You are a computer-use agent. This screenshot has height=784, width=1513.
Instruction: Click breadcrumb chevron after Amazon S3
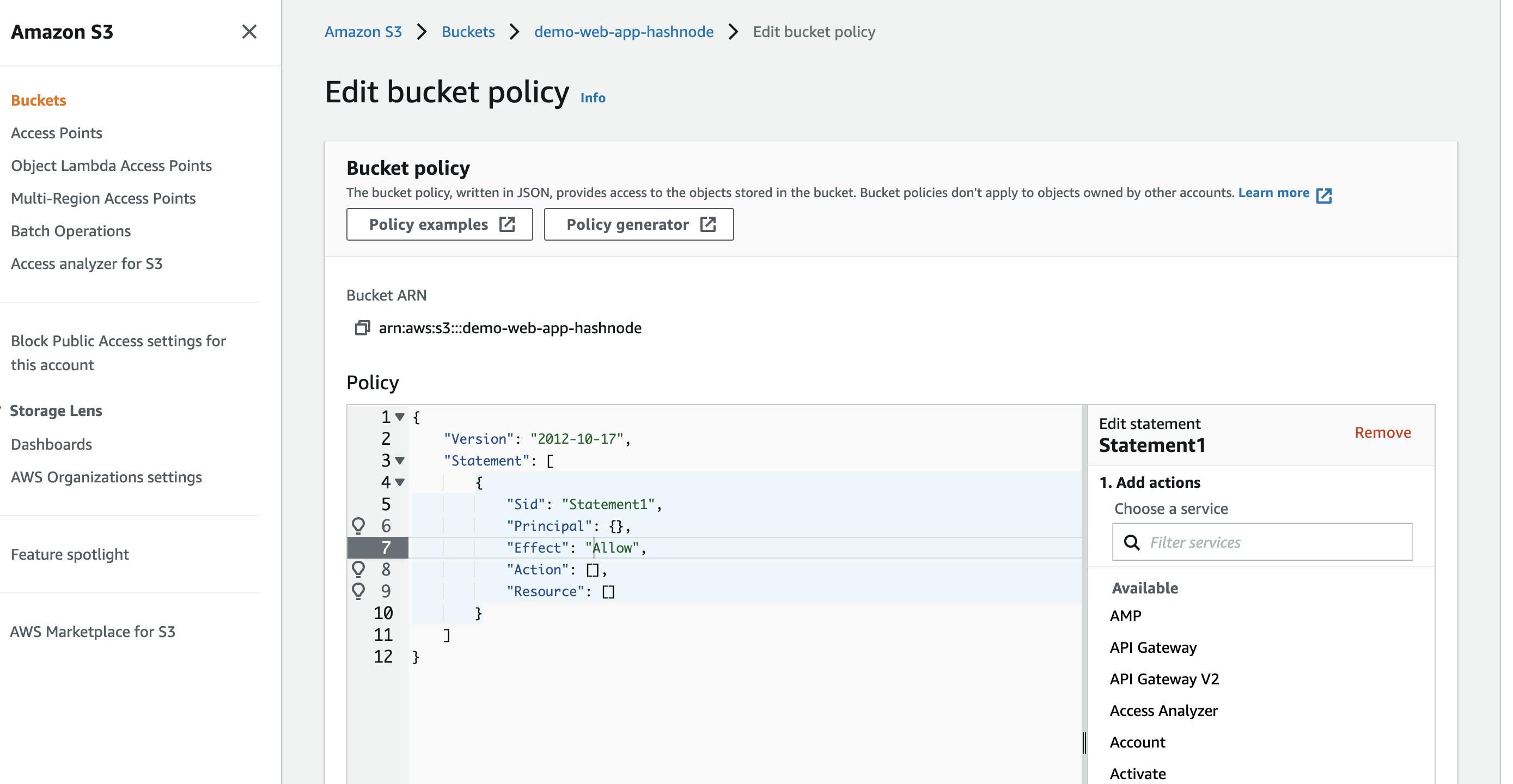click(422, 32)
